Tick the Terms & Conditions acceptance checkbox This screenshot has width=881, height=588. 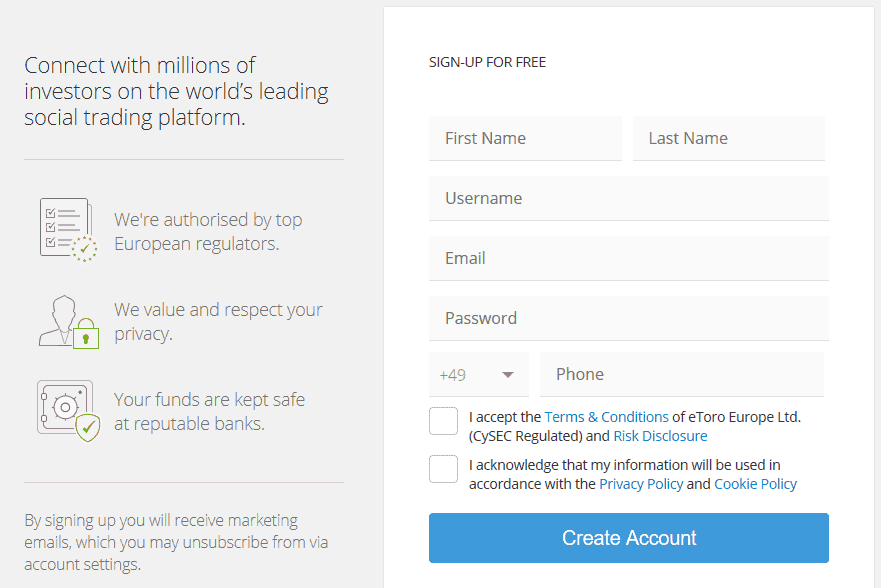[x=443, y=421]
